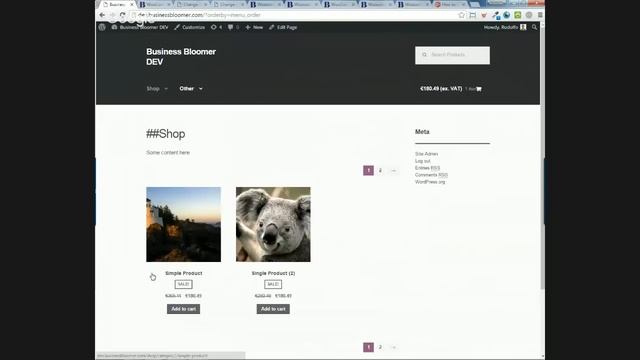
Task: Click the green extension icon in toolbar
Action: (518, 15)
